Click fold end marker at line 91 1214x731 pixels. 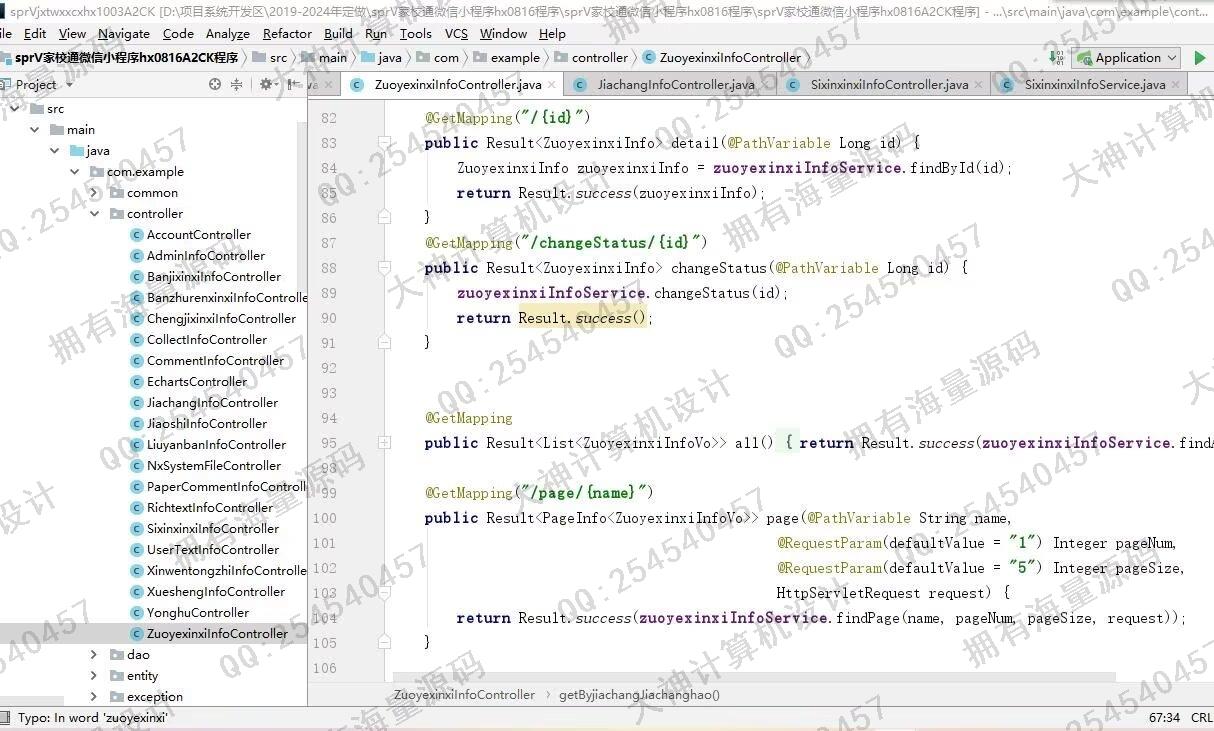(384, 341)
